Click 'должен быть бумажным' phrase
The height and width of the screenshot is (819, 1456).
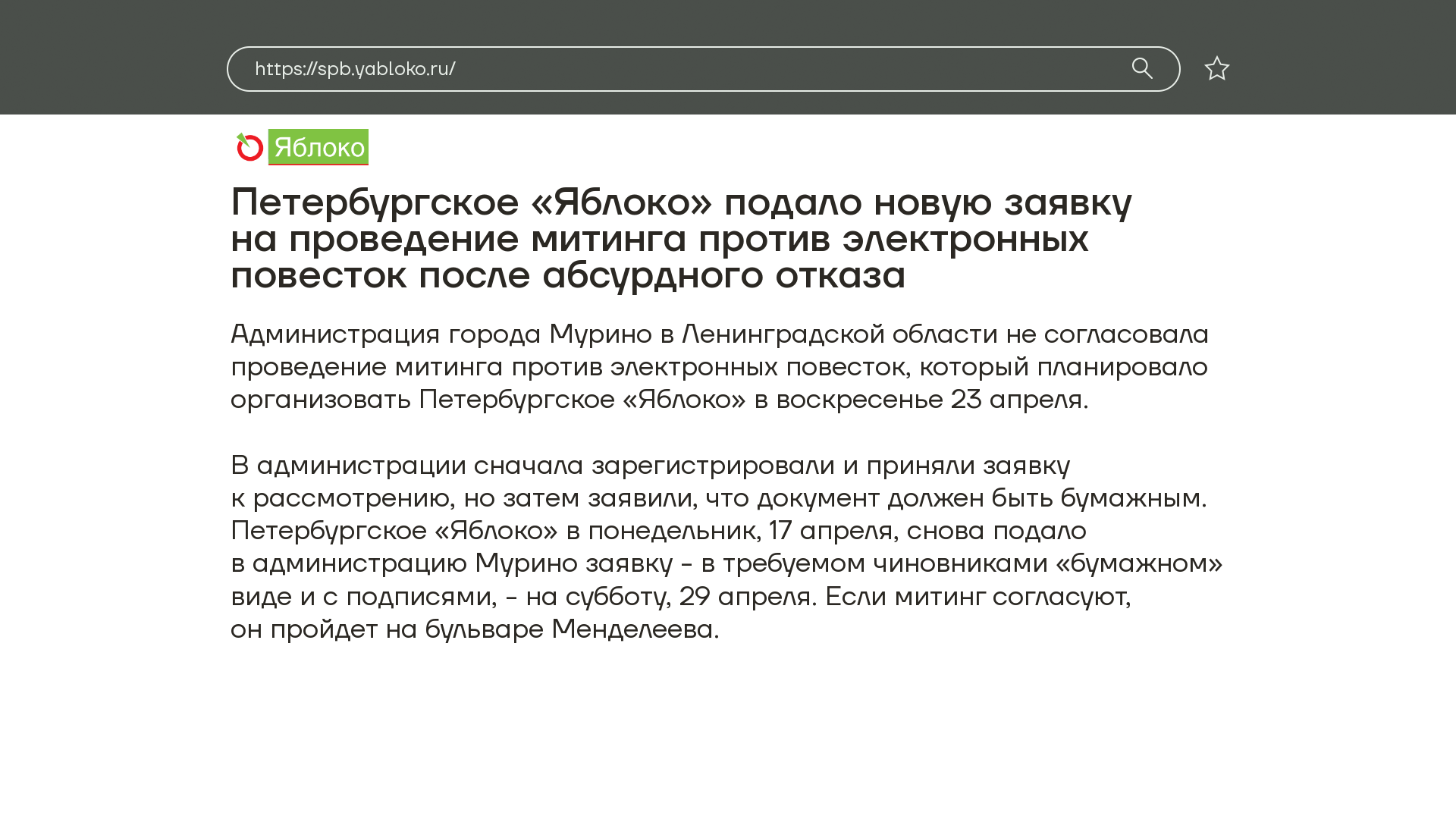coord(1045,497)
